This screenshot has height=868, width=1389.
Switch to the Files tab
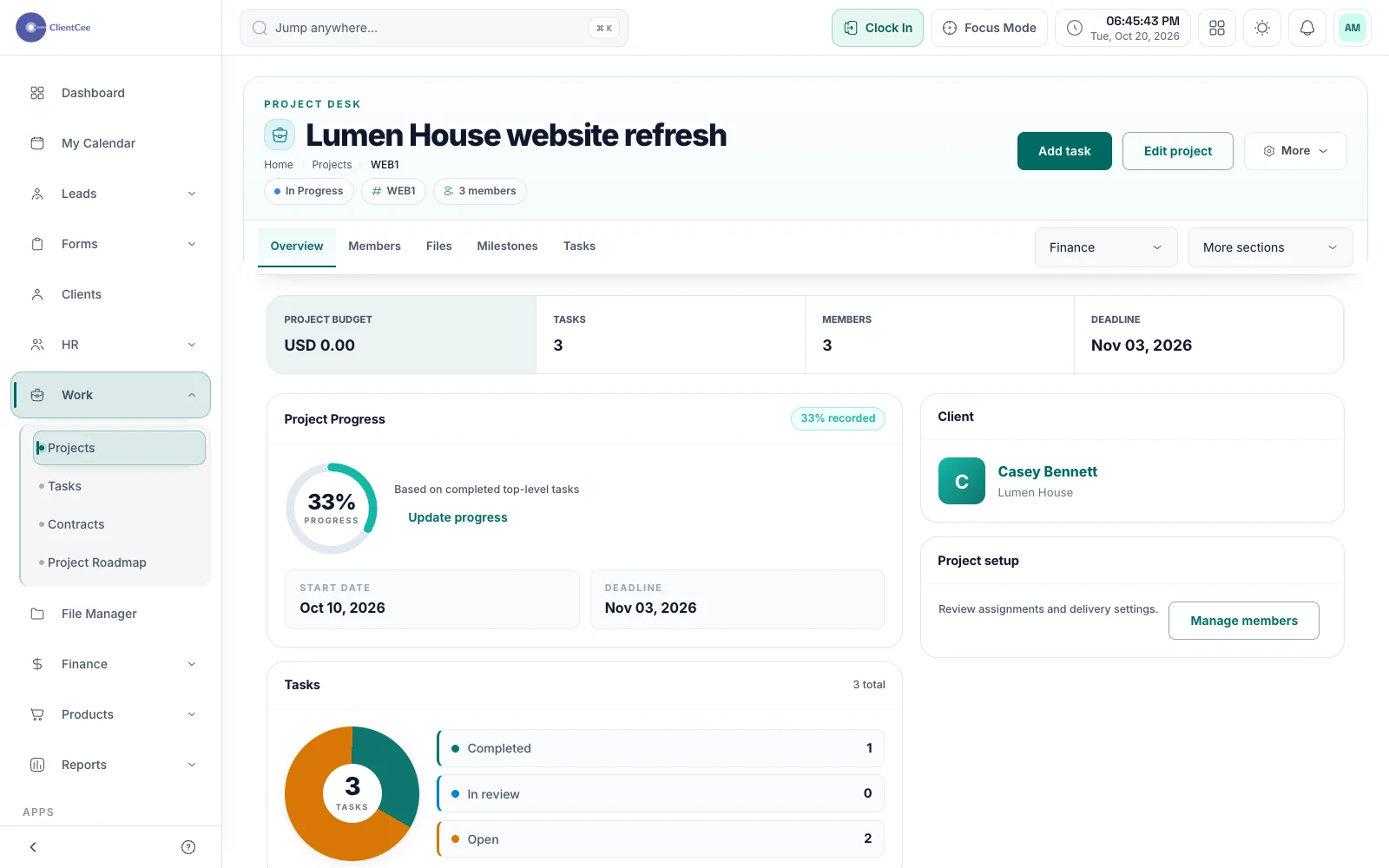coord(439,247)
